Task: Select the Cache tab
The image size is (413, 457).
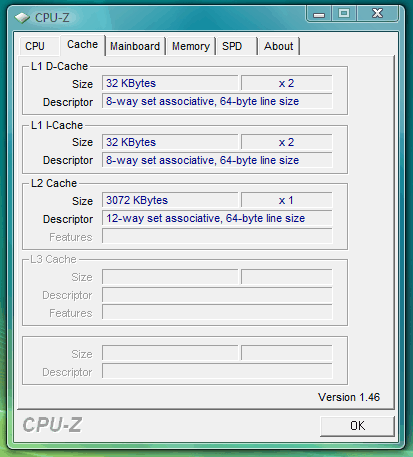Action: pos(82,45)
